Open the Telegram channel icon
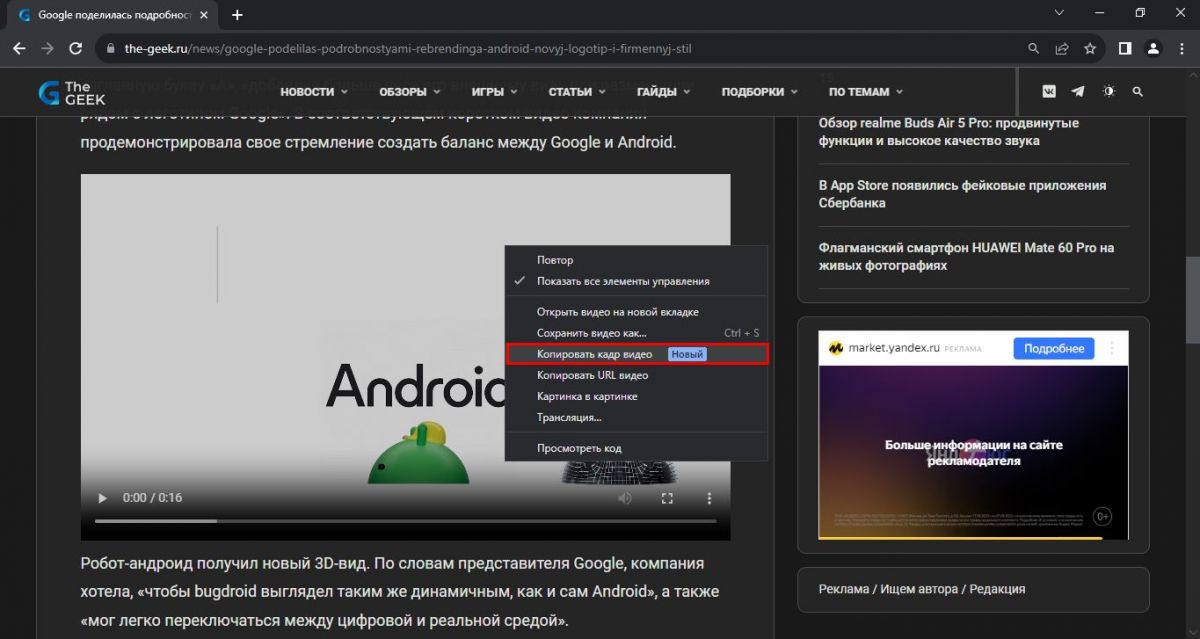Viewport: 1200px width, 639px height. [x=1078, y=91]
